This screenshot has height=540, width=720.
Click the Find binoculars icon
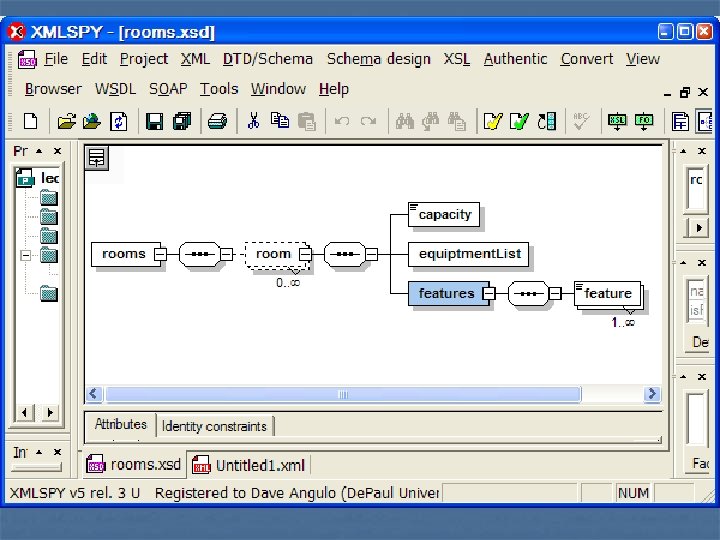click(405, 121)
